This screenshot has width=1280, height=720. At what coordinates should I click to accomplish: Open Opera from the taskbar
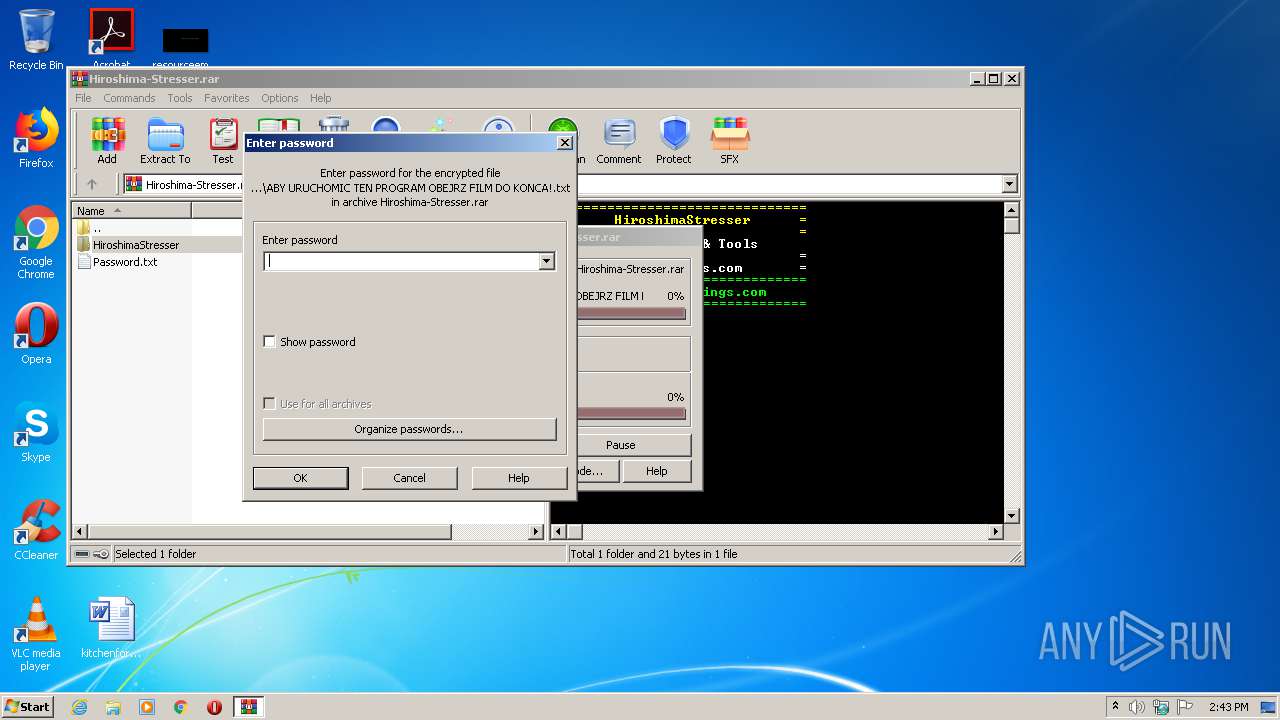pyautogui.click(x=214, y=707)
